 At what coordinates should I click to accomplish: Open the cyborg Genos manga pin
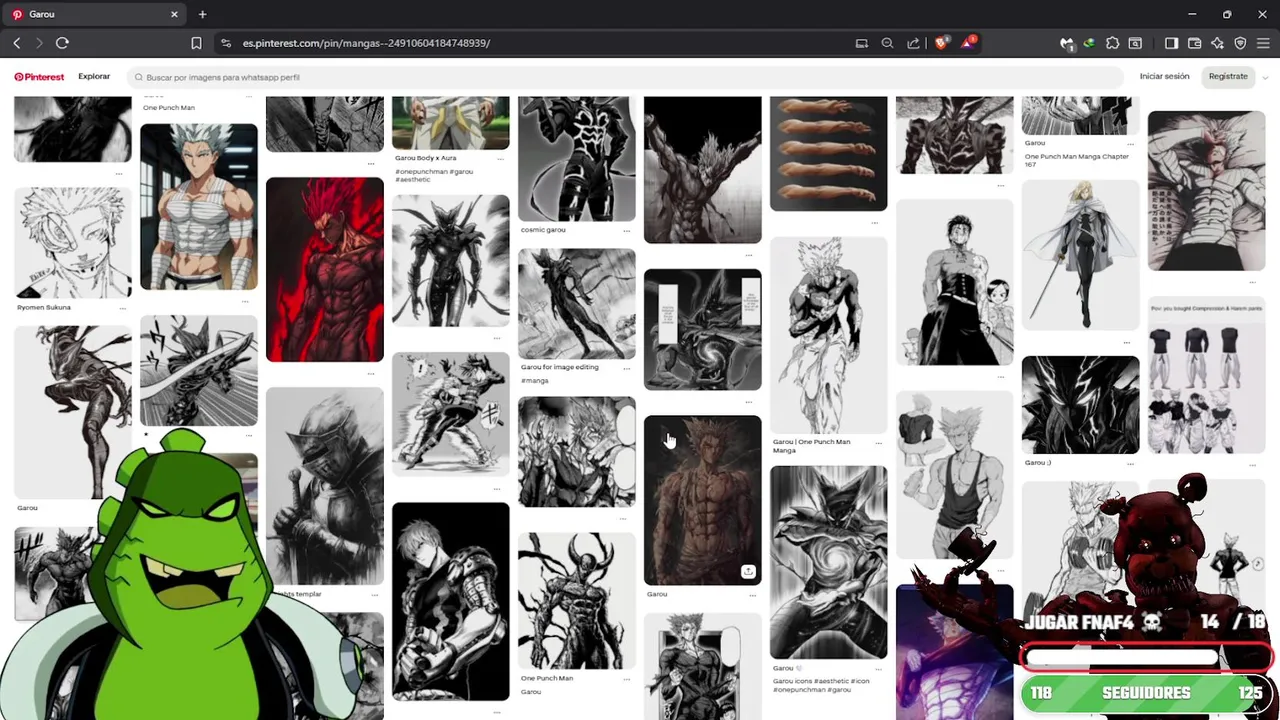(450, 601)
